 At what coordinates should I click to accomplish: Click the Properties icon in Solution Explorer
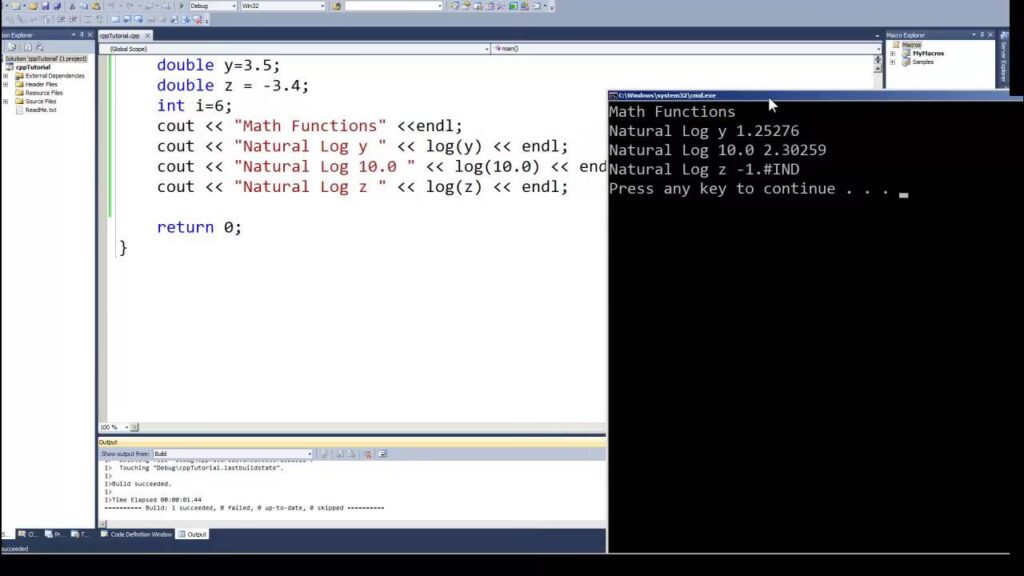[11, 47]
